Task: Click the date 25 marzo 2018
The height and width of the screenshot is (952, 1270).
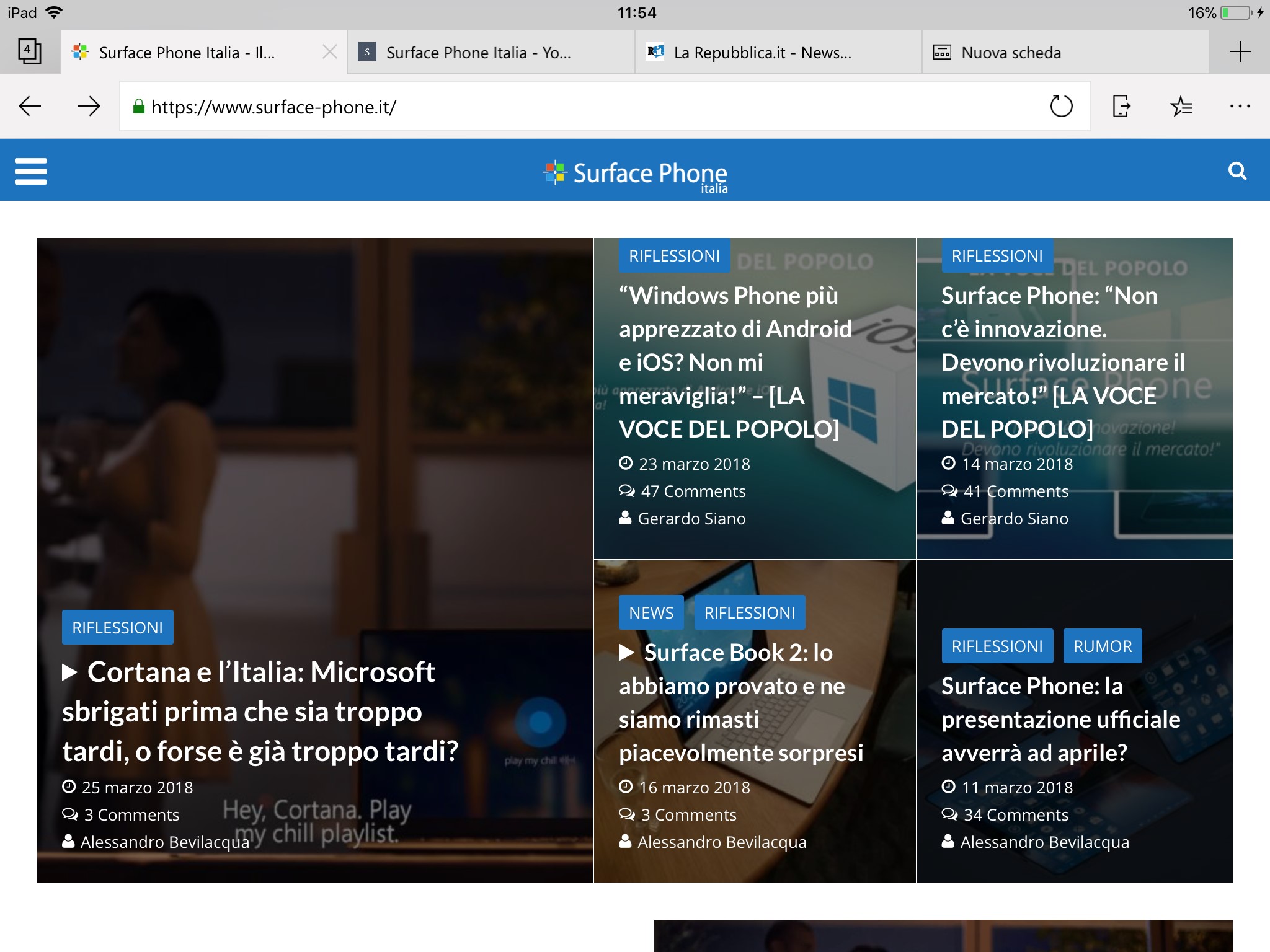Action: pos(137,788)
